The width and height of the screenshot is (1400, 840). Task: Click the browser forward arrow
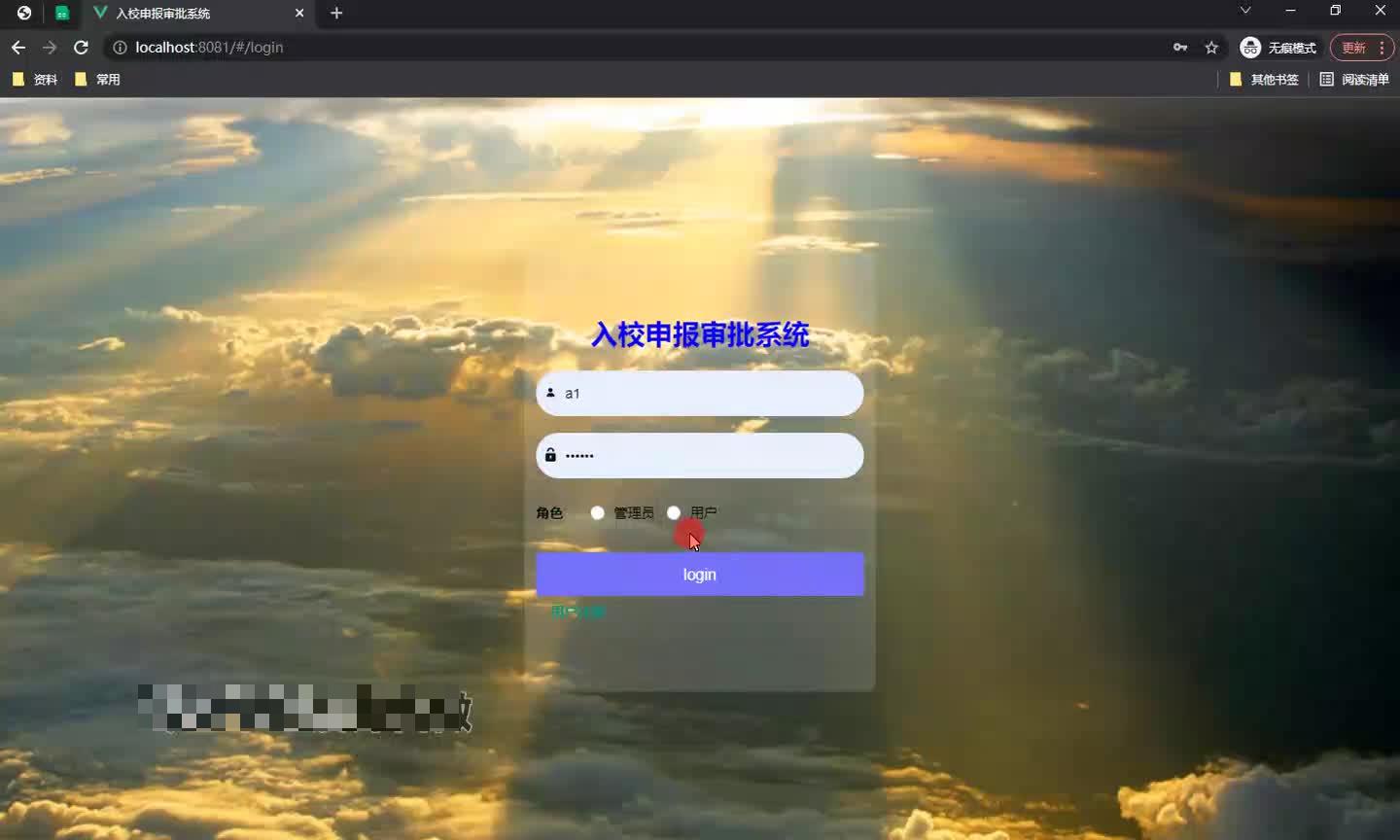50,47
